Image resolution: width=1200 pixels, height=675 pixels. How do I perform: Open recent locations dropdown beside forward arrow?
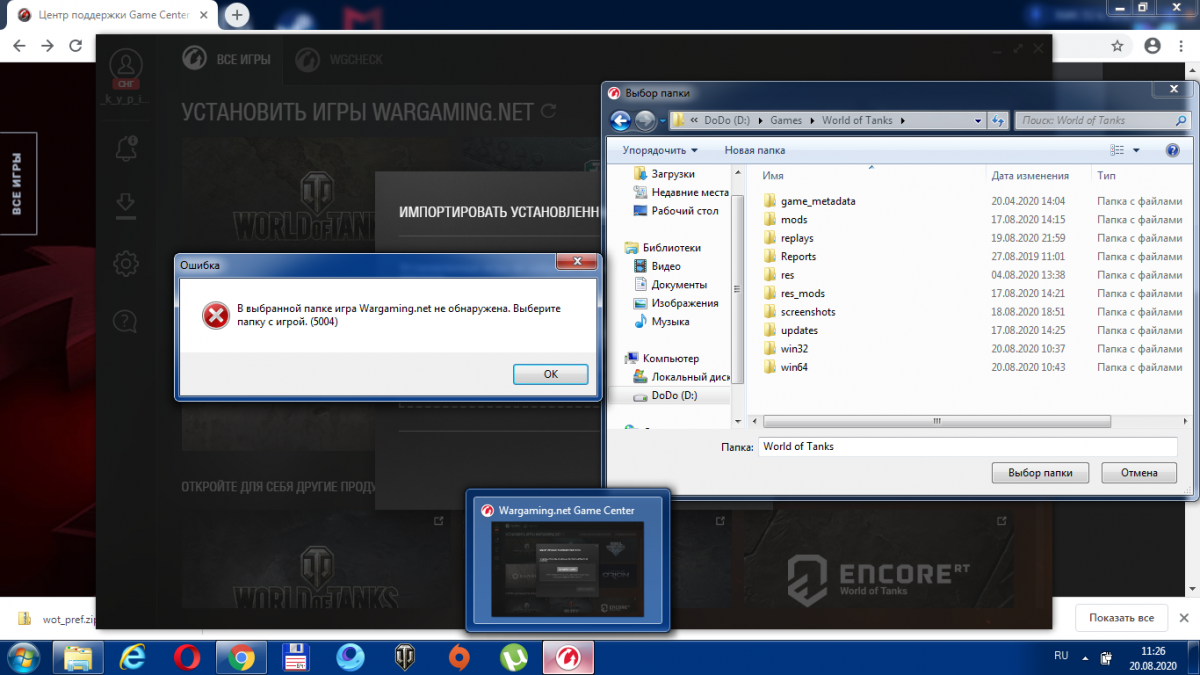pos(662,121)
